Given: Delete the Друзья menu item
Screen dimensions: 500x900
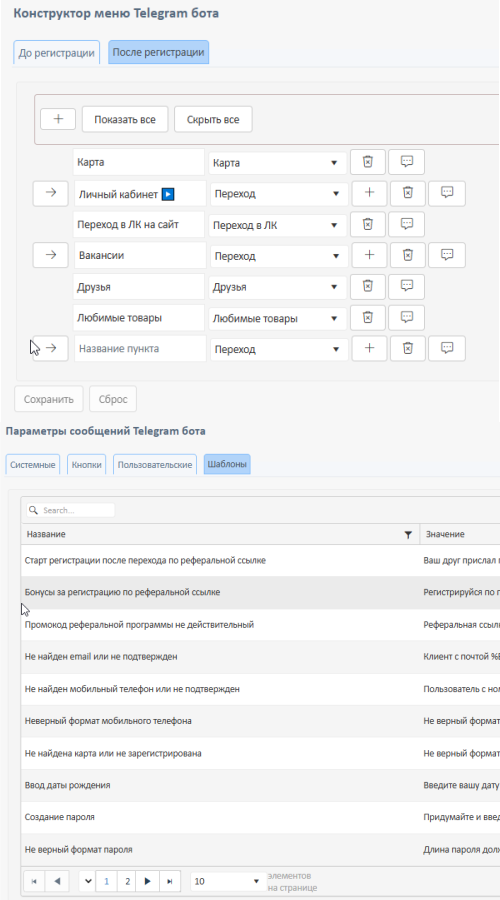Looking at the screenshot, I should tap(368, 286).
